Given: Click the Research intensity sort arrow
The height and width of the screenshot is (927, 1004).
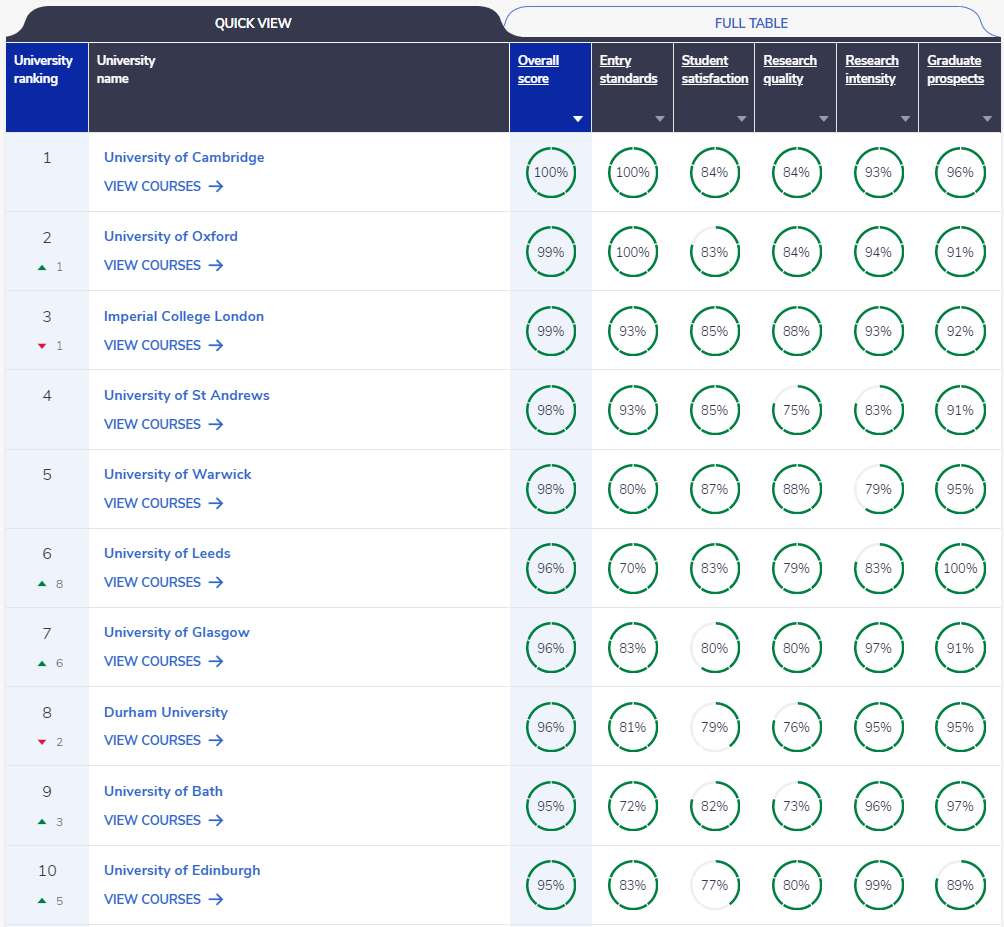Looking at the screenshot, I should click(905, 118).
